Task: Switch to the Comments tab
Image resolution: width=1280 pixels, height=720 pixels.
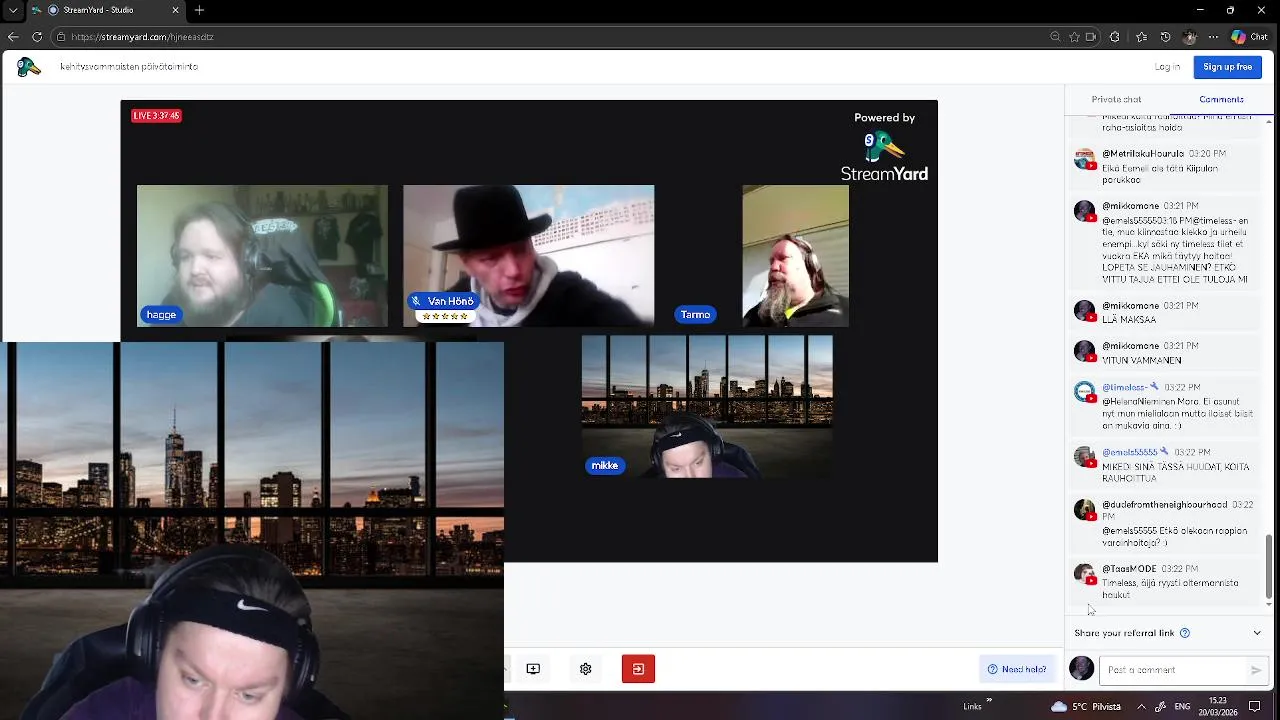Action: pos(1221,99)
